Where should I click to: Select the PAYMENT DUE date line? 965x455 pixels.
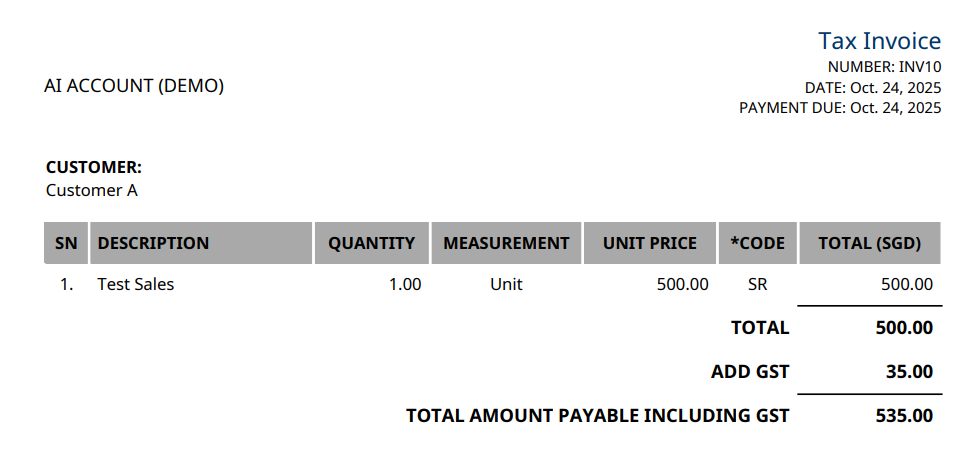[839, 108]
